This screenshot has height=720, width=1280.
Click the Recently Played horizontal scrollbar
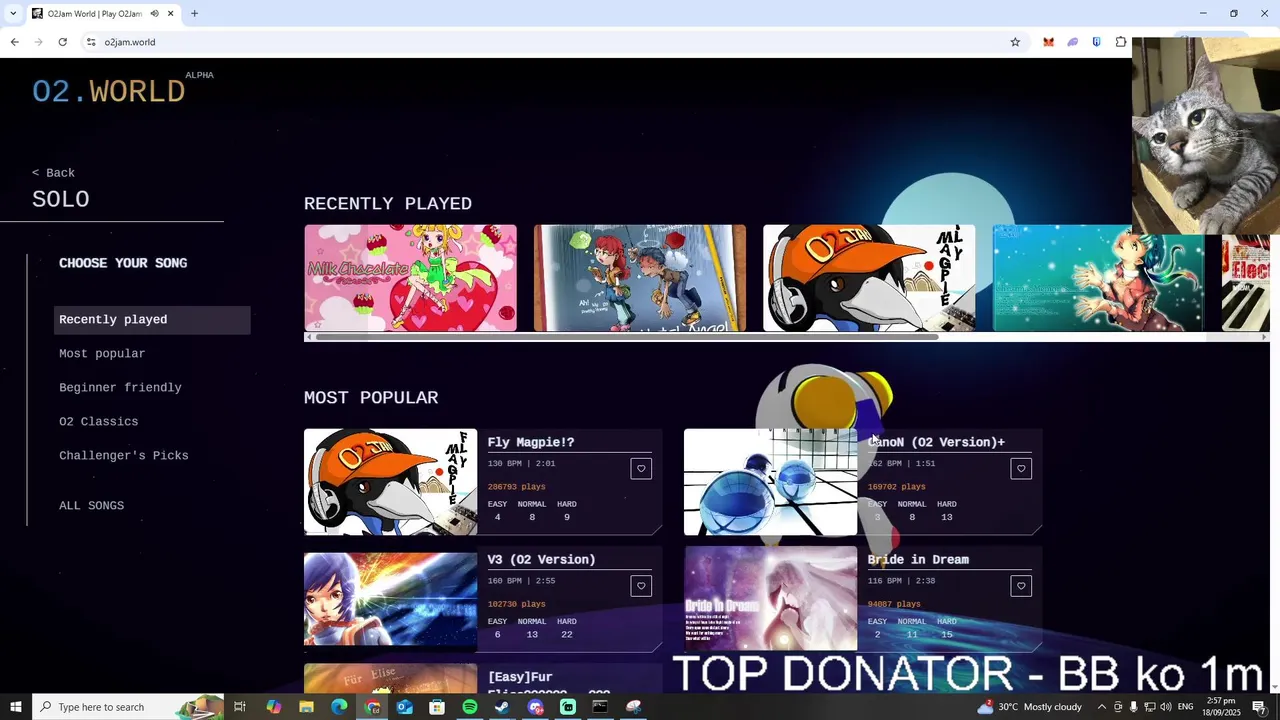628,337
